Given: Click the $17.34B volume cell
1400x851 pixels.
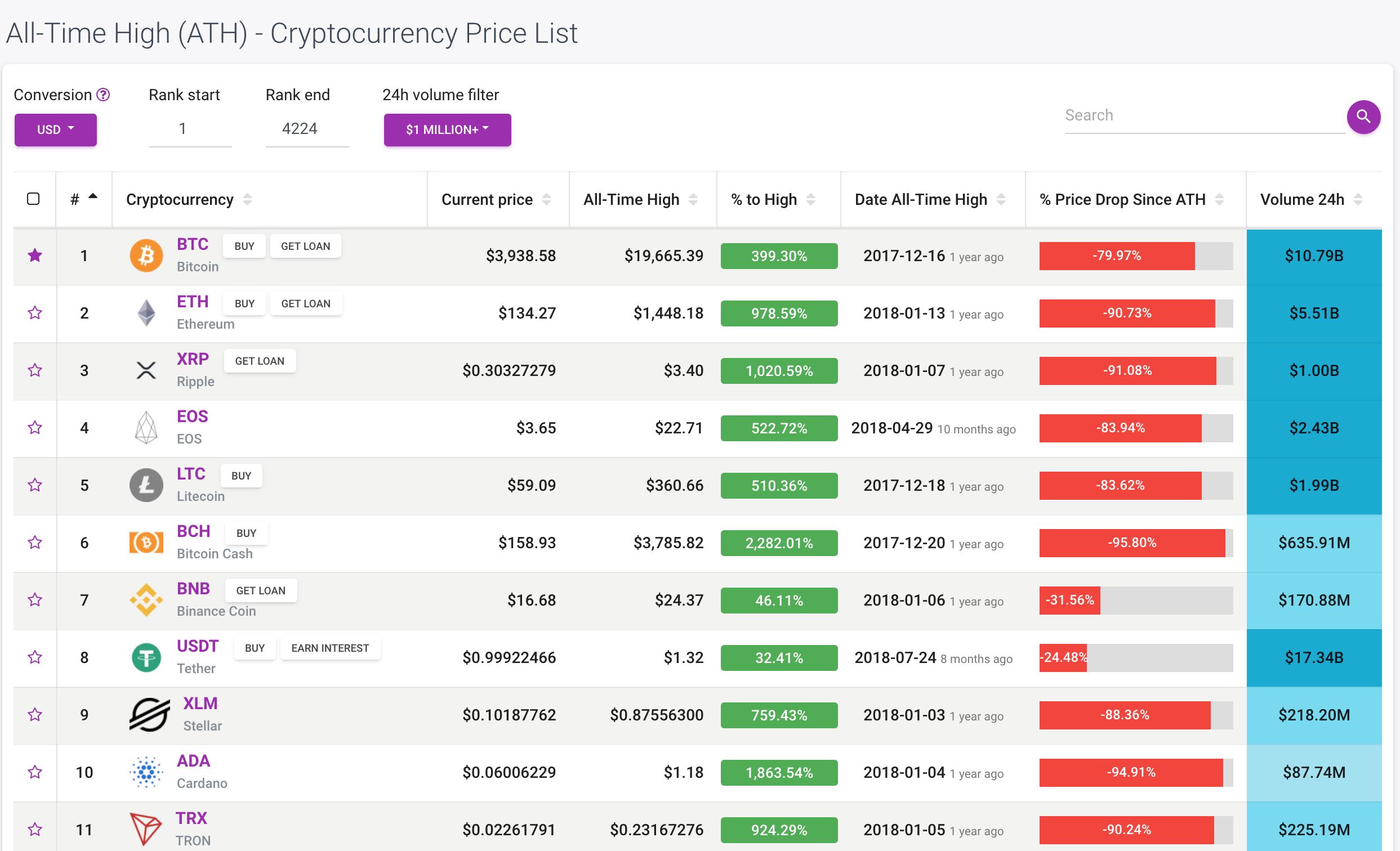Looking at the screenshot, I should tap(1314, 657).
